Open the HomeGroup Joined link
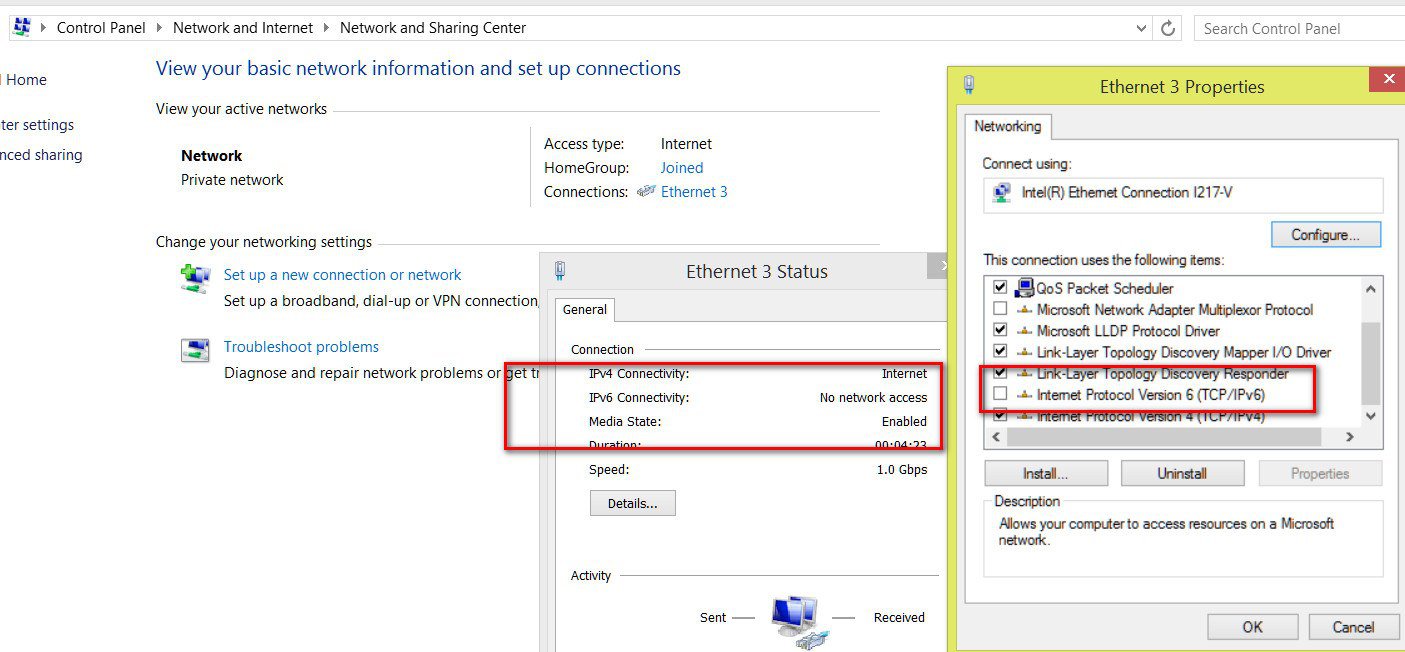Viewport: 1405px width, 652px height. pyautogui.click(x=682, y=168)
